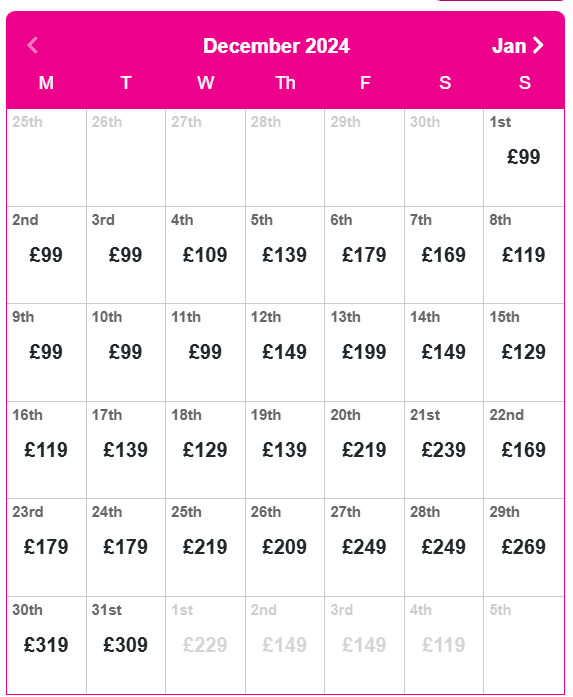Choose the 6th at £179
The image size is (573, 697).
[365, 255]
